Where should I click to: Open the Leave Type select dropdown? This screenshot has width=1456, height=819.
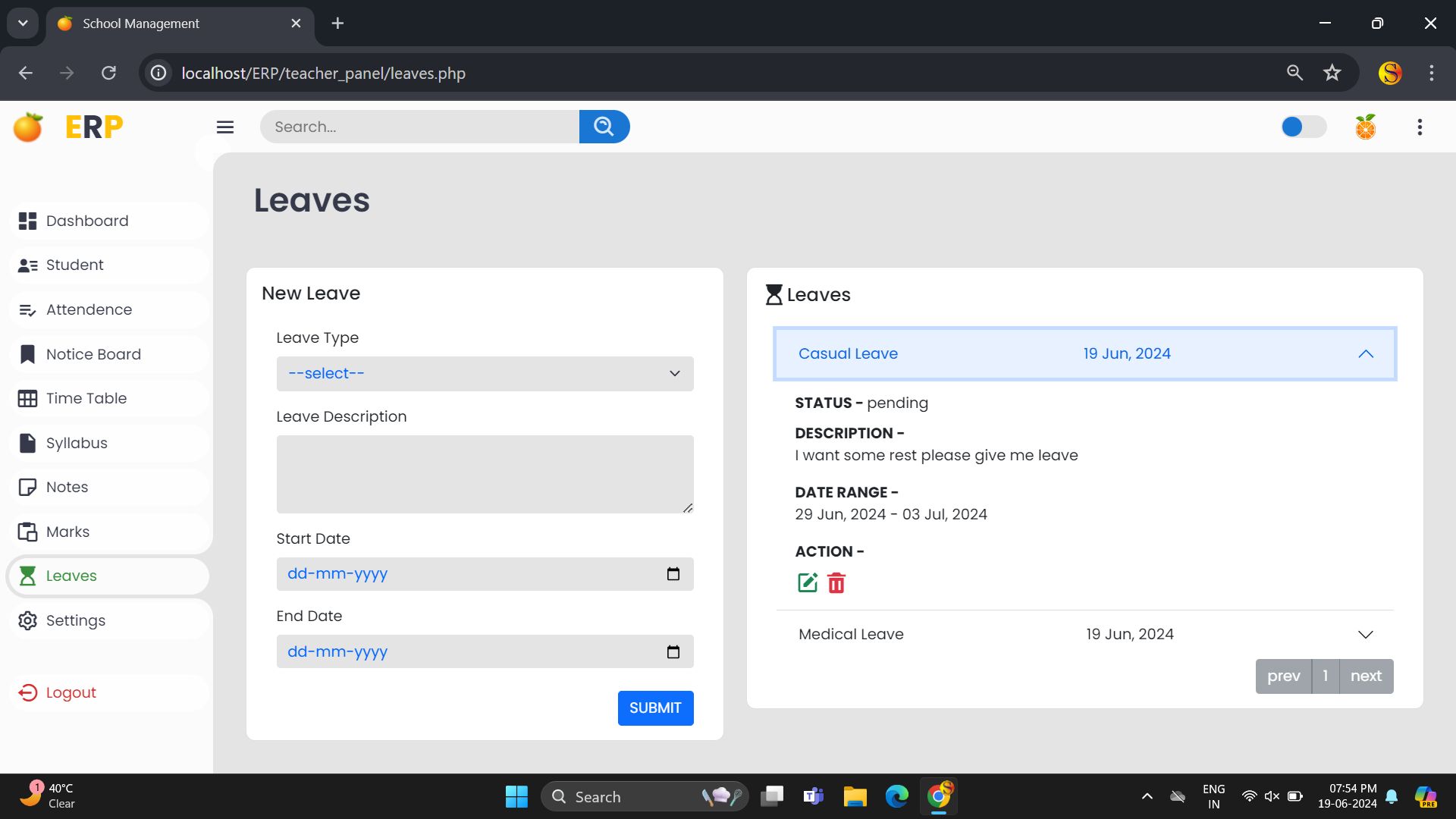(x=485, y=374)
